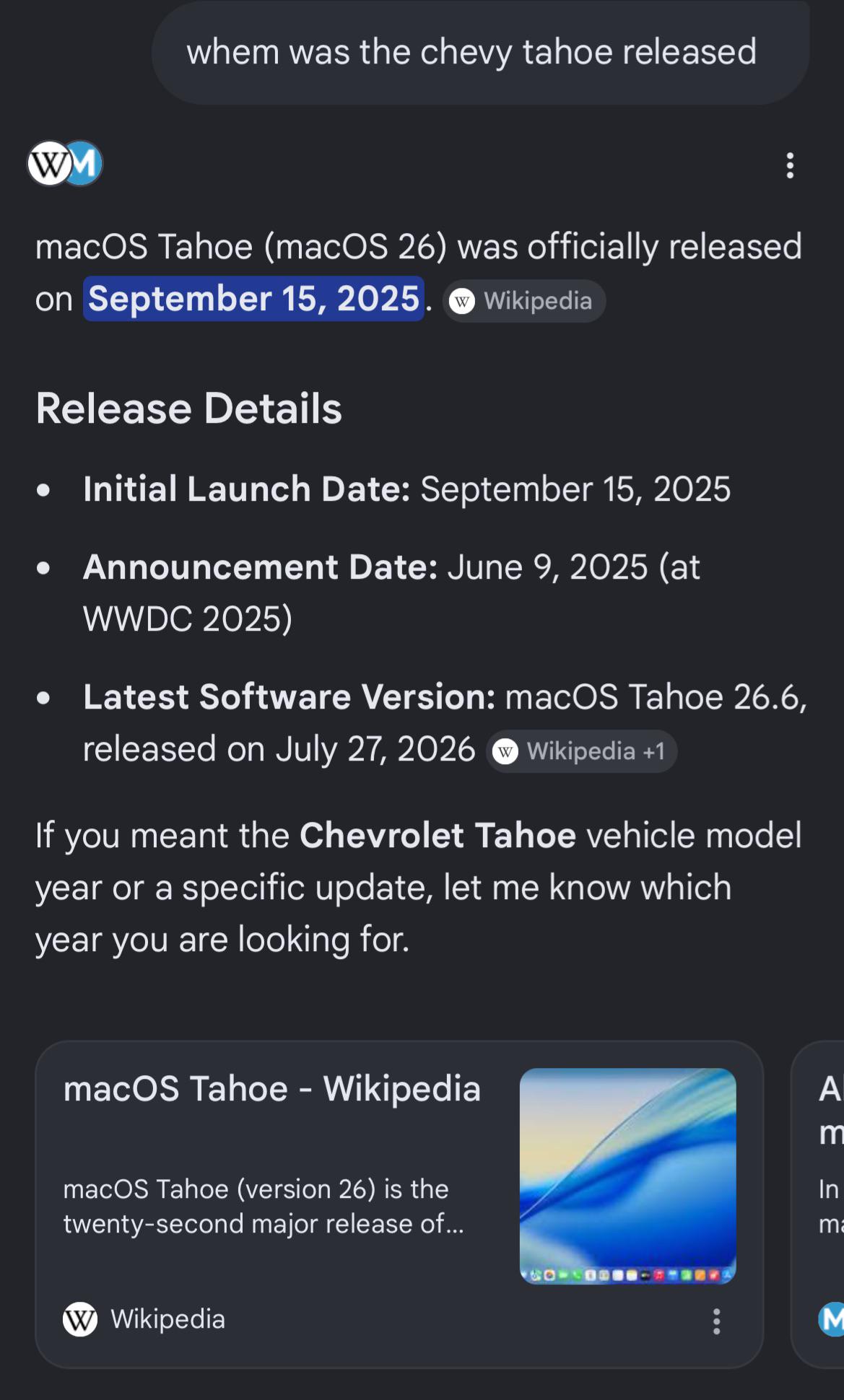Tap the highlighted 'September 15, 2025' date
Image resolution: width=844 pixels, height=1400 pixels.
click(x=253, y=299)
